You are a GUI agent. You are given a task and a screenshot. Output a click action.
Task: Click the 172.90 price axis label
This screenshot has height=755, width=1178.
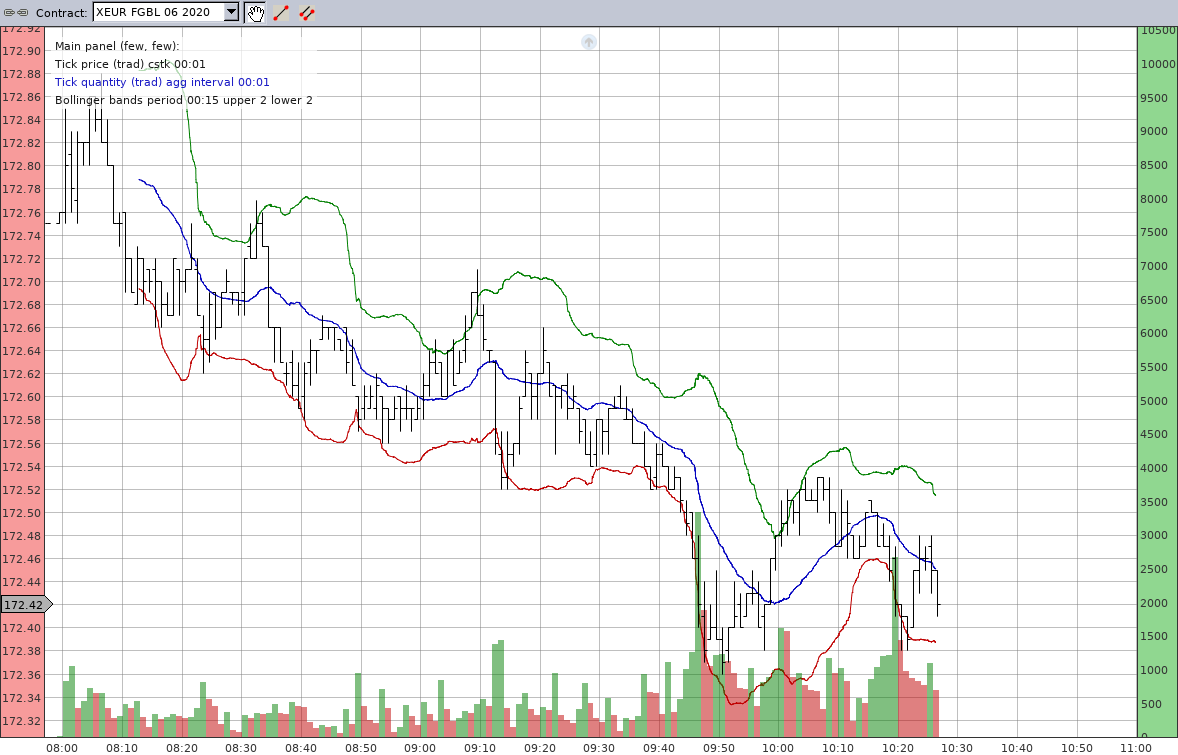click(22, 51)
